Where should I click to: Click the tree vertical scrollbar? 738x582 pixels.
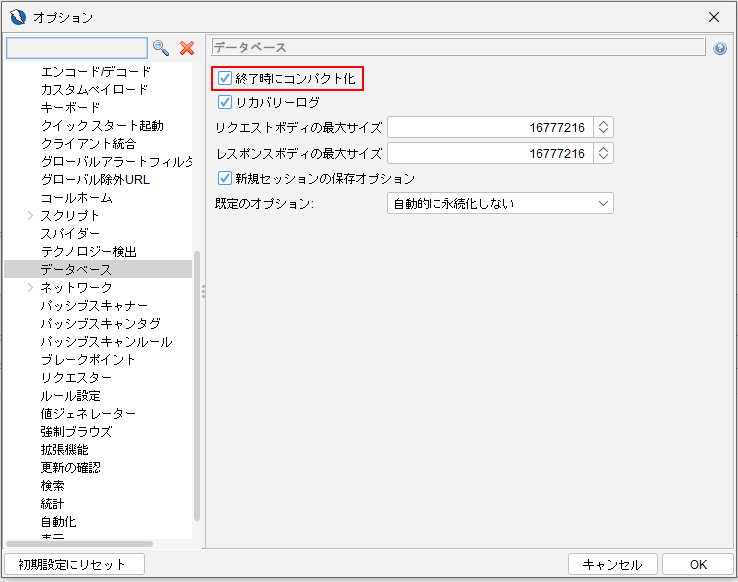pyautogui.click(x=197, y=386)
